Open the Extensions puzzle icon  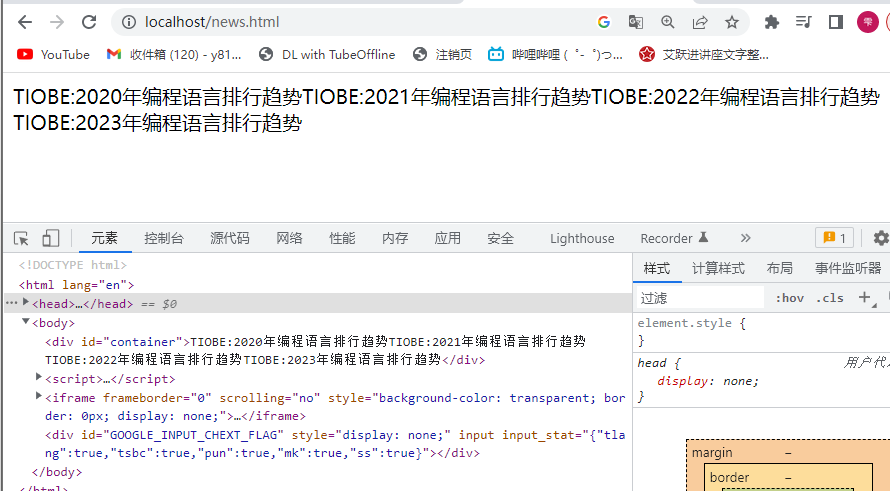(x=771, y=22)
